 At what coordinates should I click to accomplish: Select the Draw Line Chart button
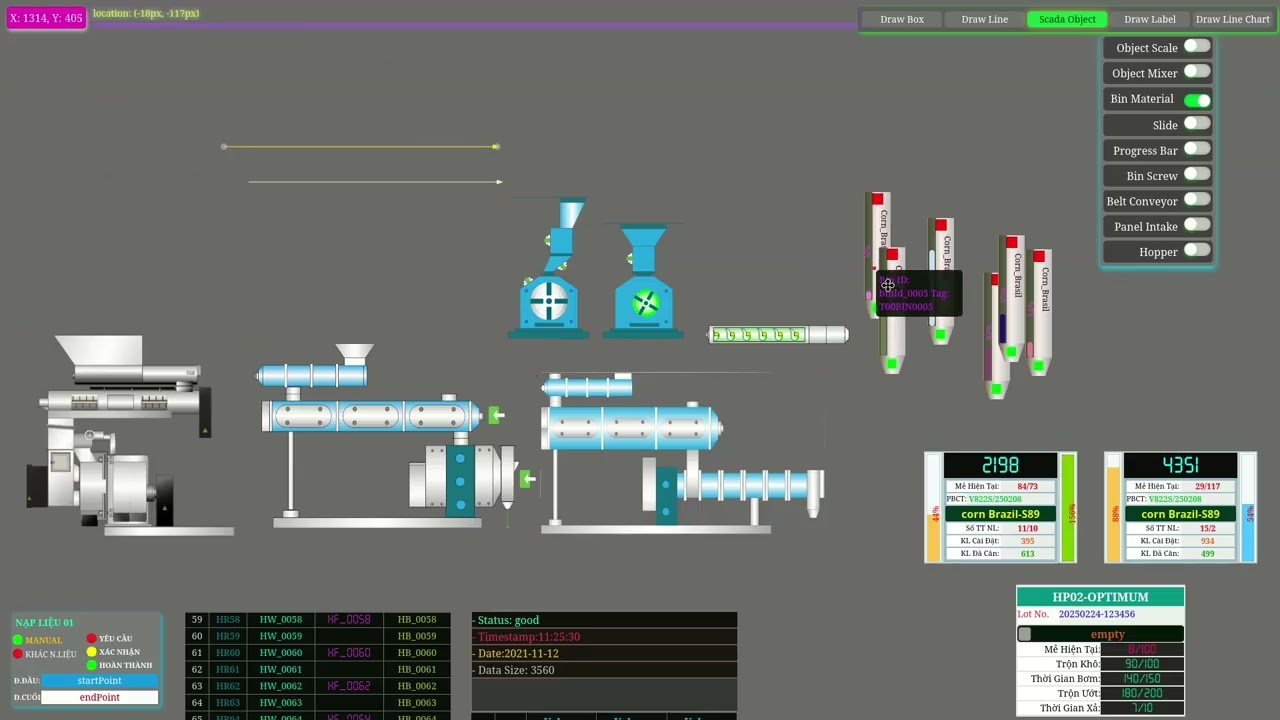coord(1232,19)
